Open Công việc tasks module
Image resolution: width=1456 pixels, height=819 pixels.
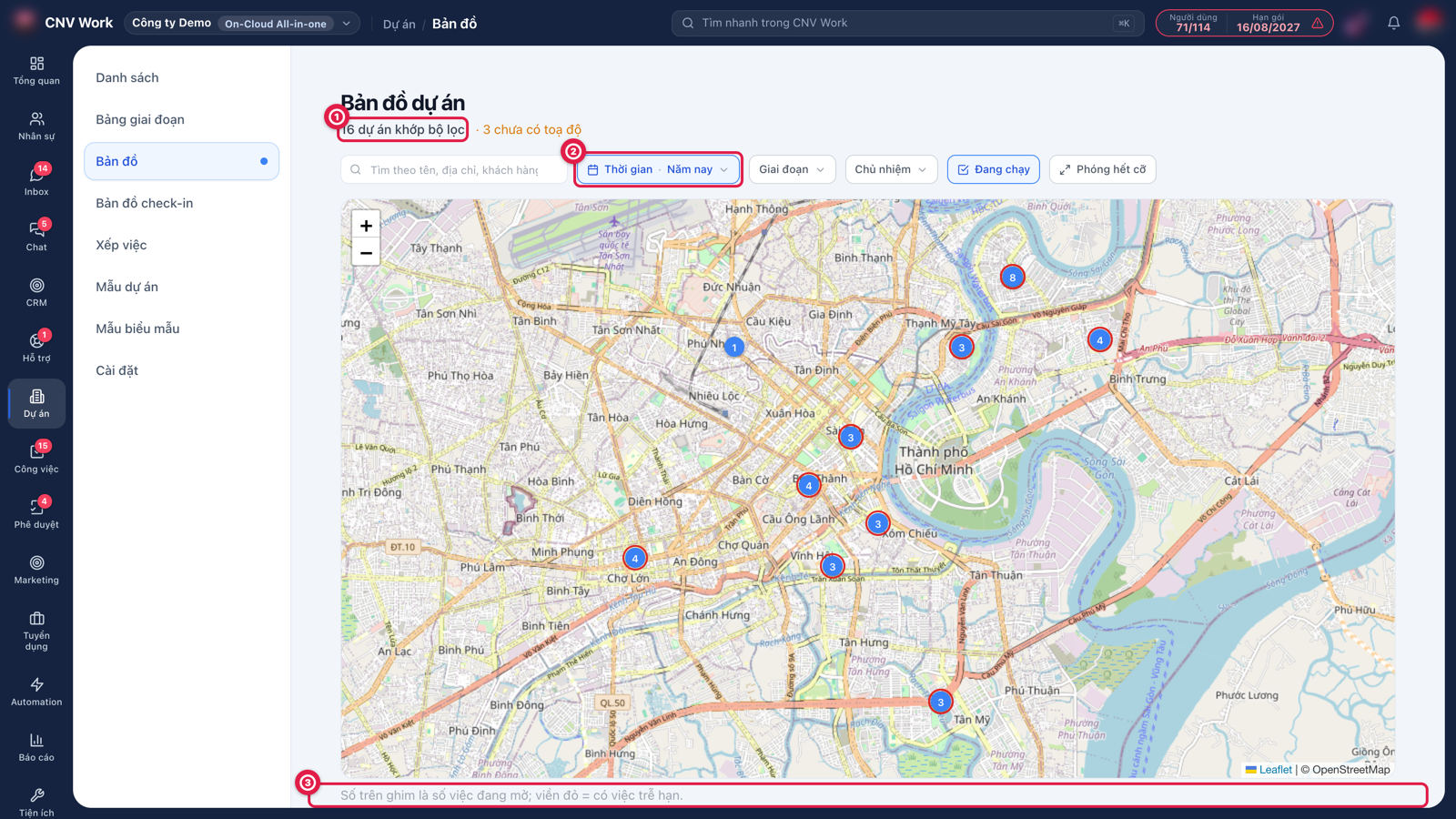pyautogui.click(x=36, y=460)
